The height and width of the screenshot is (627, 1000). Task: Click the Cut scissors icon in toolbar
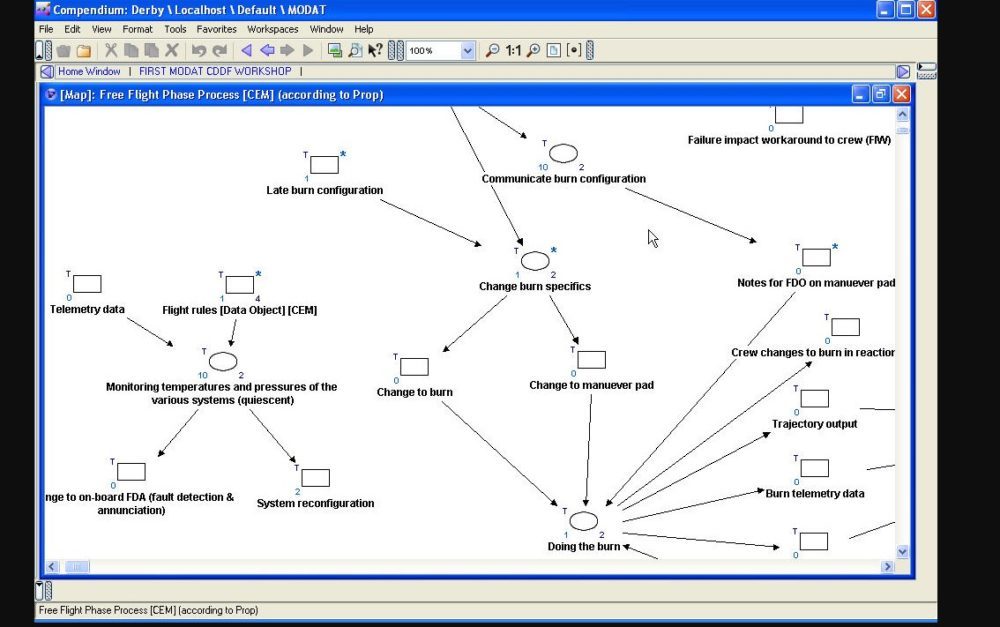coord(111,51)
